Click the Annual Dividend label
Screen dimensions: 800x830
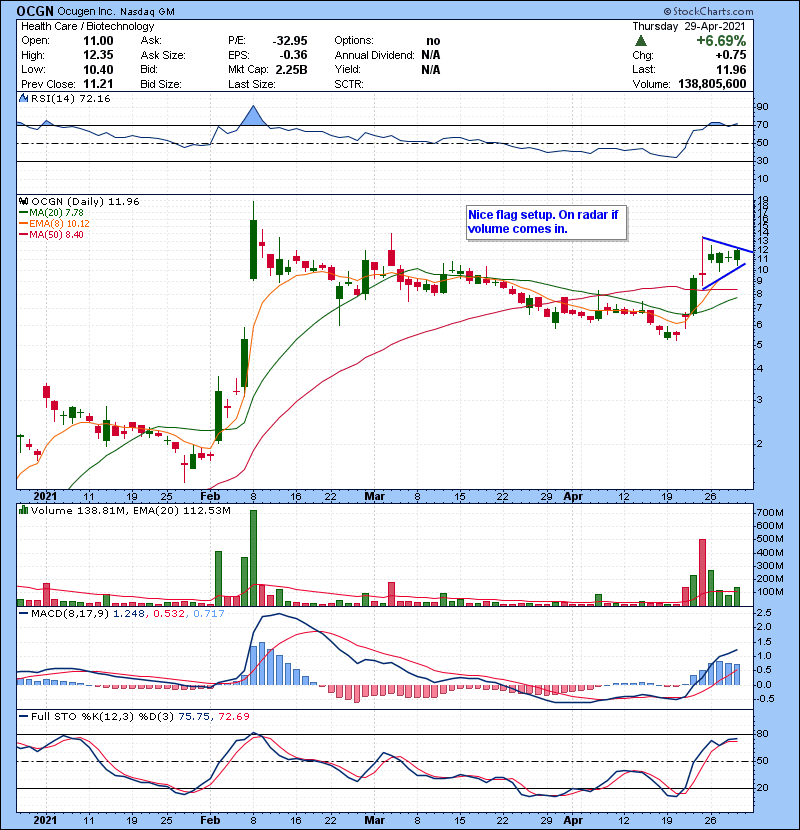point(374,55)
